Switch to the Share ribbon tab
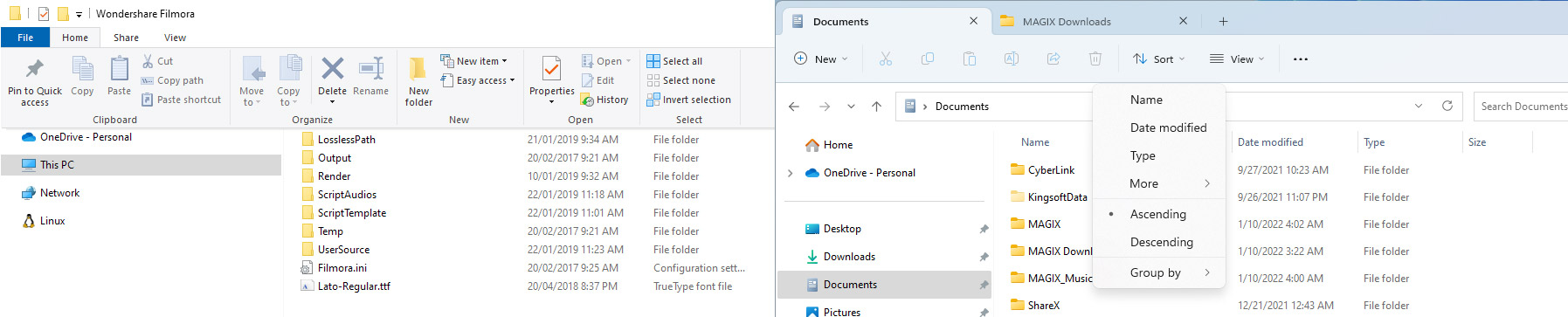1568x317 pixels. coord(126,38)
